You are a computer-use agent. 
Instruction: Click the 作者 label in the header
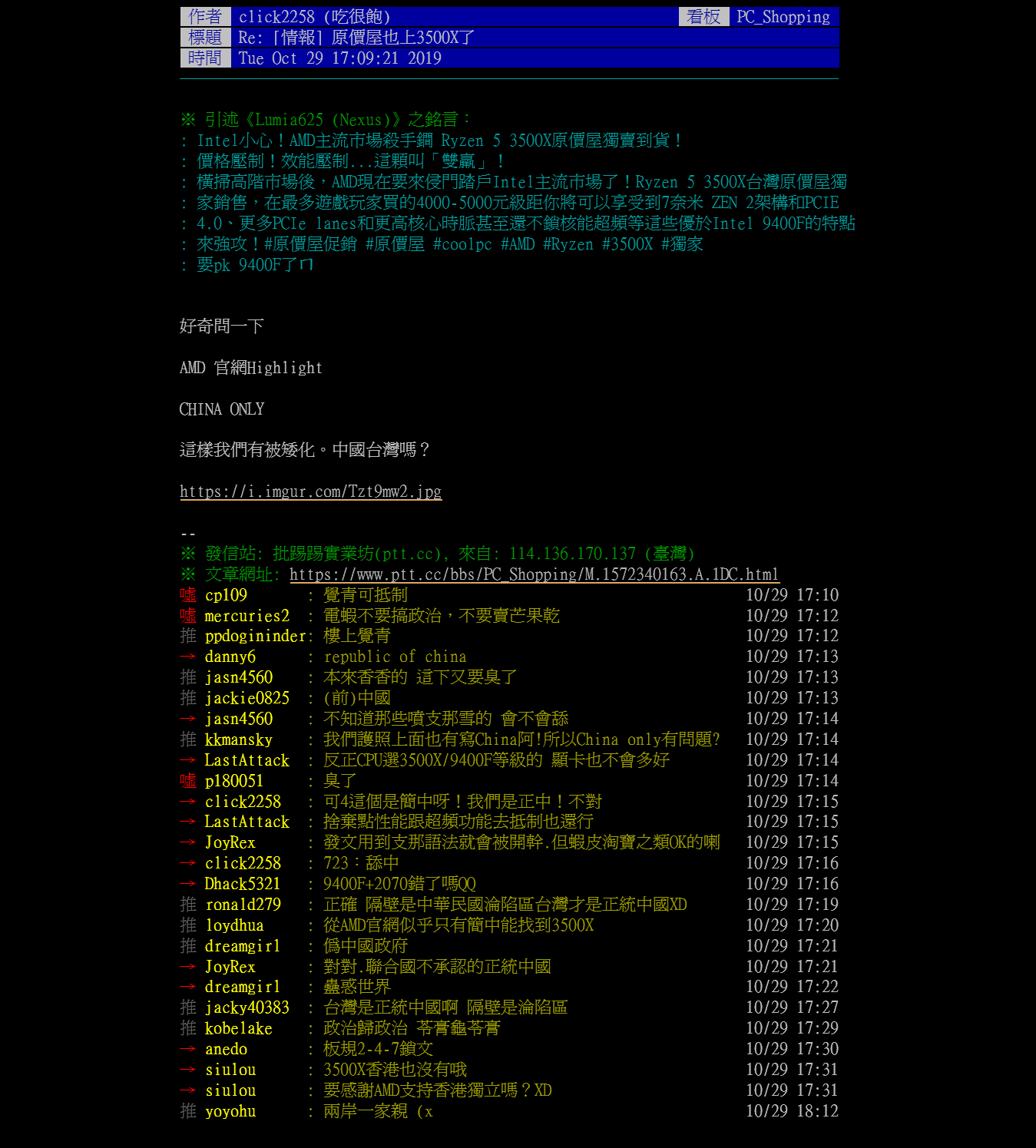(205, 17)
